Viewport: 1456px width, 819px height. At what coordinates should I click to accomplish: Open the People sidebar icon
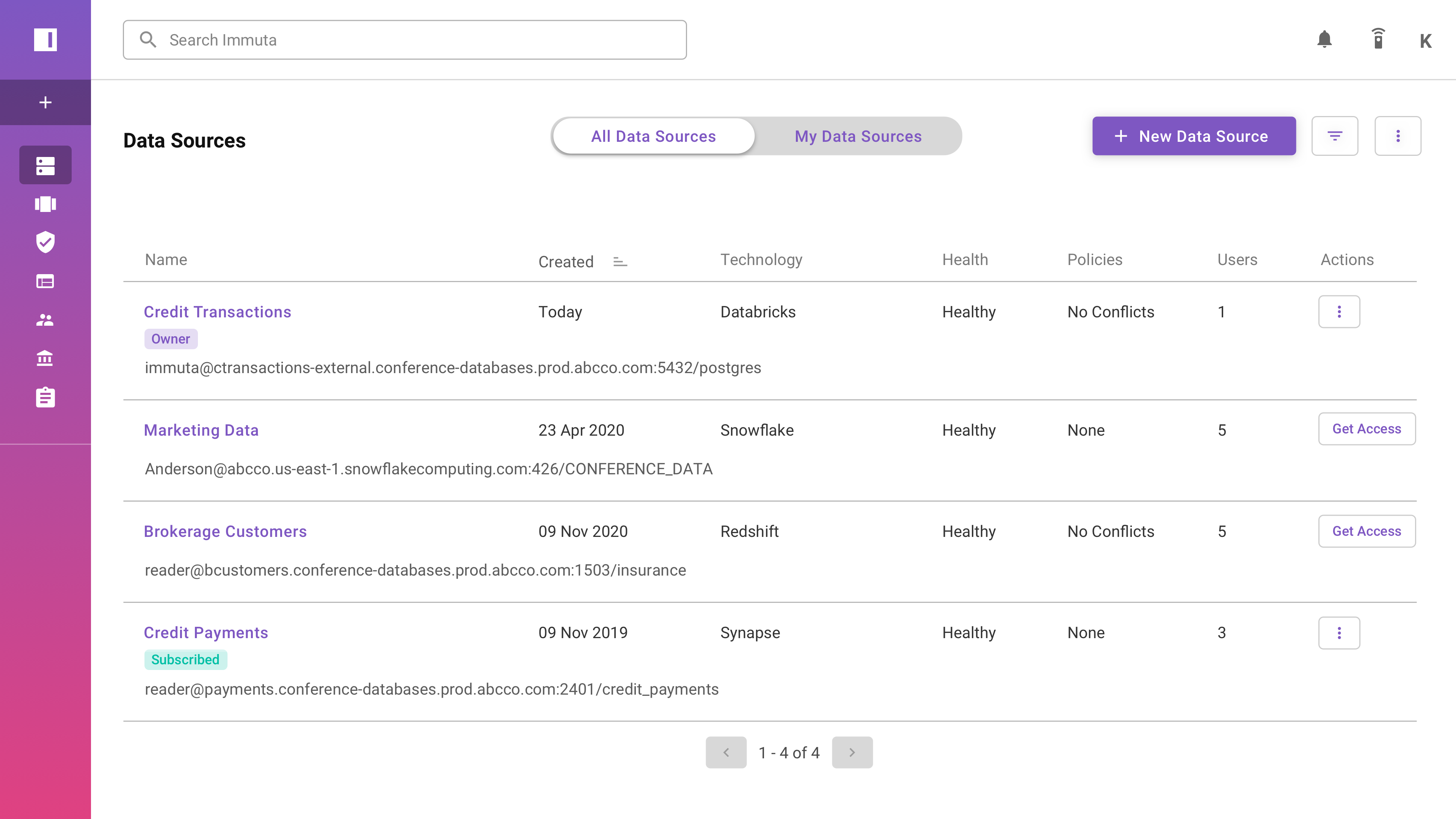point(45,320)
